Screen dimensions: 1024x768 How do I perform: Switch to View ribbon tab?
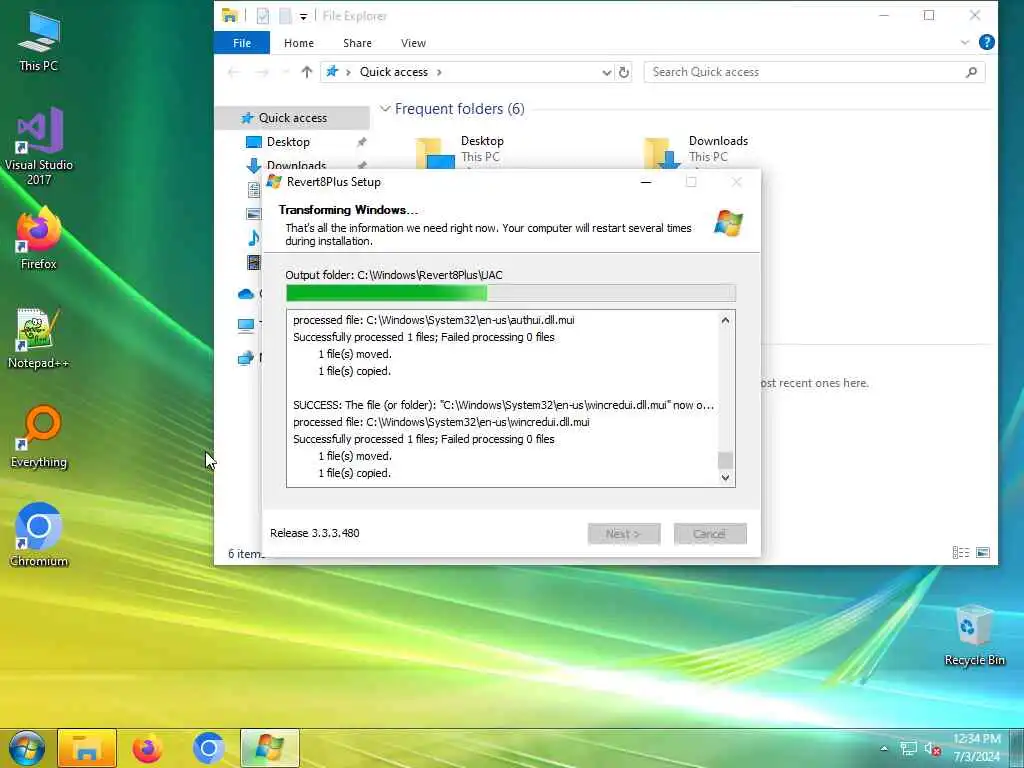tap(413, 43)
